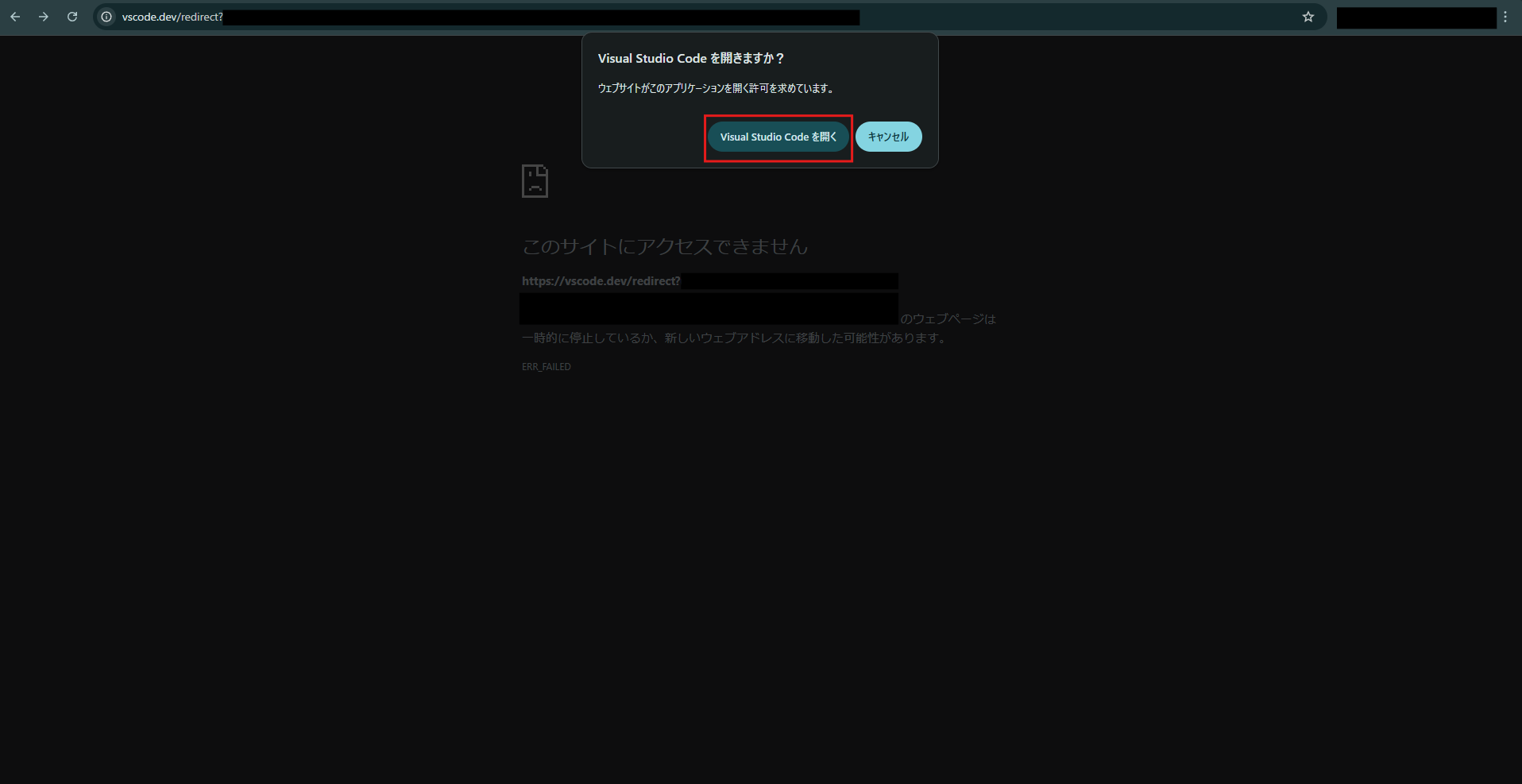The height and width of the screenshot is (784, 1522).
Task: Click the browser back arrow
Action: (x=15, y=17)
